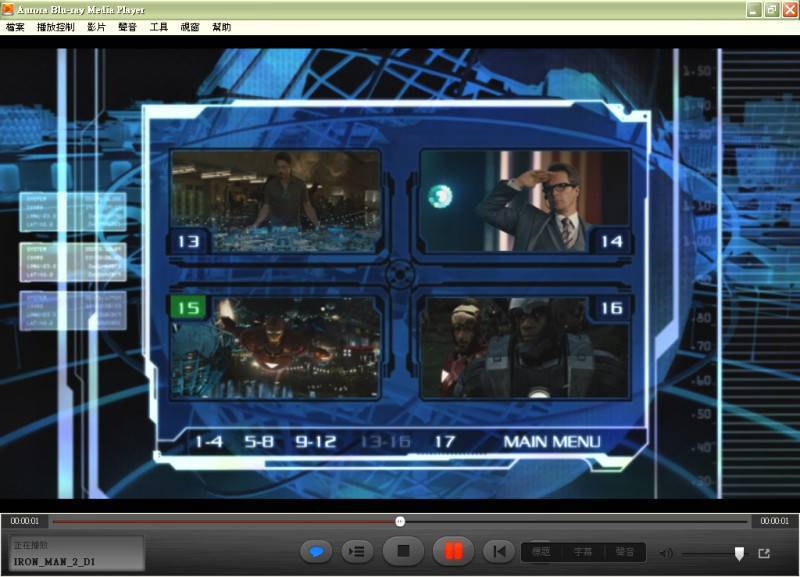Viewport: 800px width, 577px height.
Task: Click the elapsed time display on the left
Action: 24,521
